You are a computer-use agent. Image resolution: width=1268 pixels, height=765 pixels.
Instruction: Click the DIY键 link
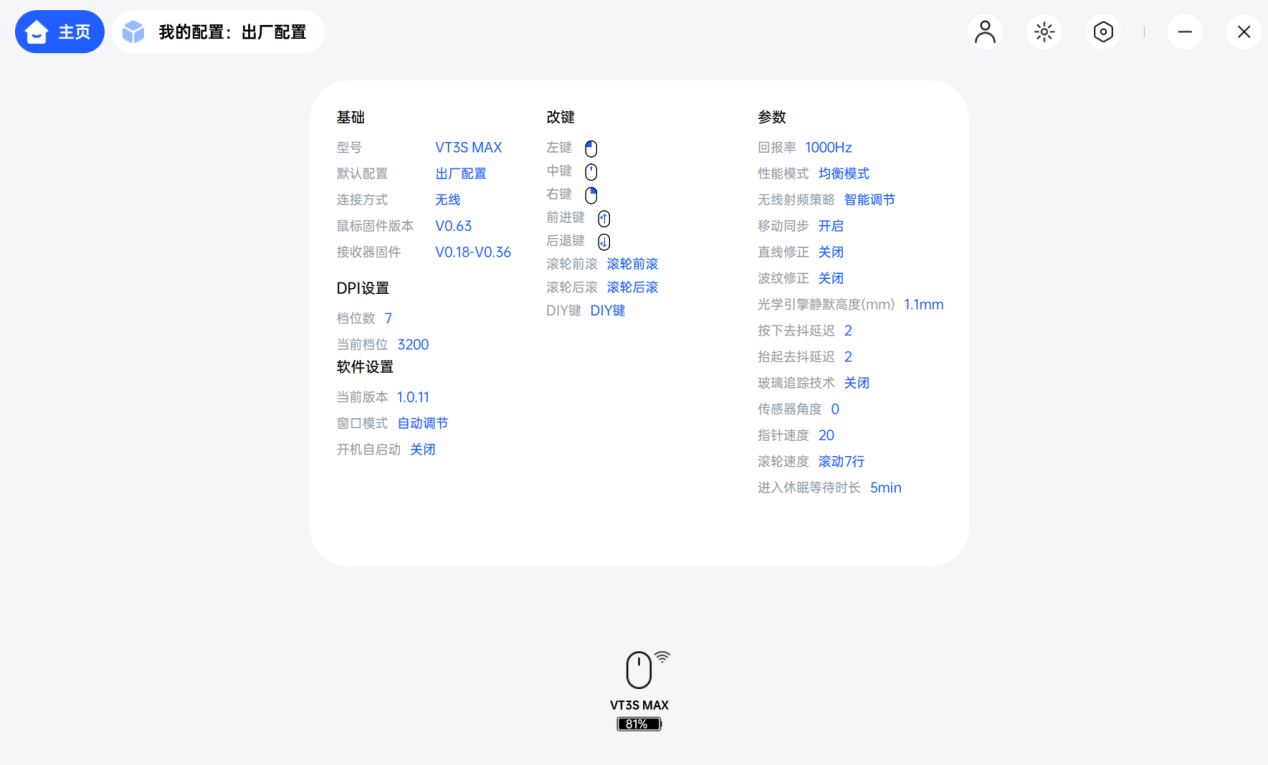pos(608,310)
